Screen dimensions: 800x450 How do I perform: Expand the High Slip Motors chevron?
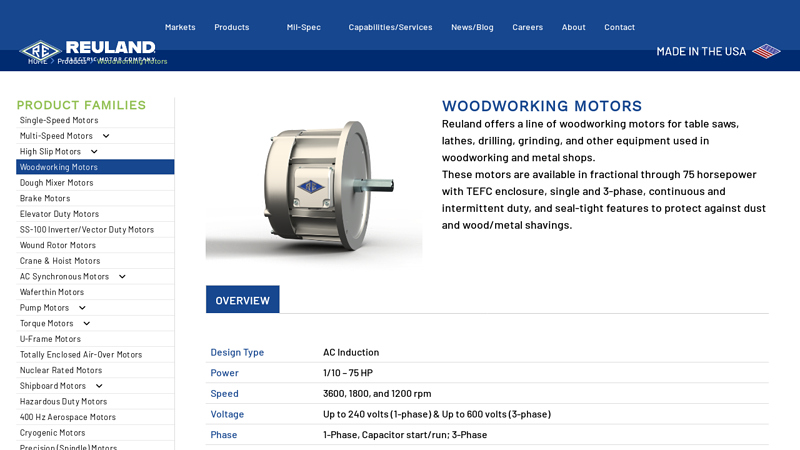(94, 152)
